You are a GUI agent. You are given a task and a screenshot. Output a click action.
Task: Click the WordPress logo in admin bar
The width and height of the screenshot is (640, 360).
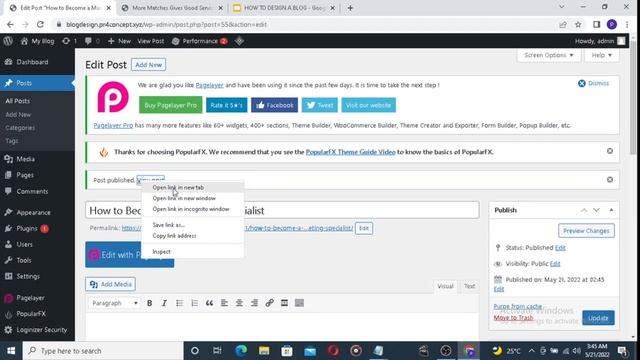(8, 41)
